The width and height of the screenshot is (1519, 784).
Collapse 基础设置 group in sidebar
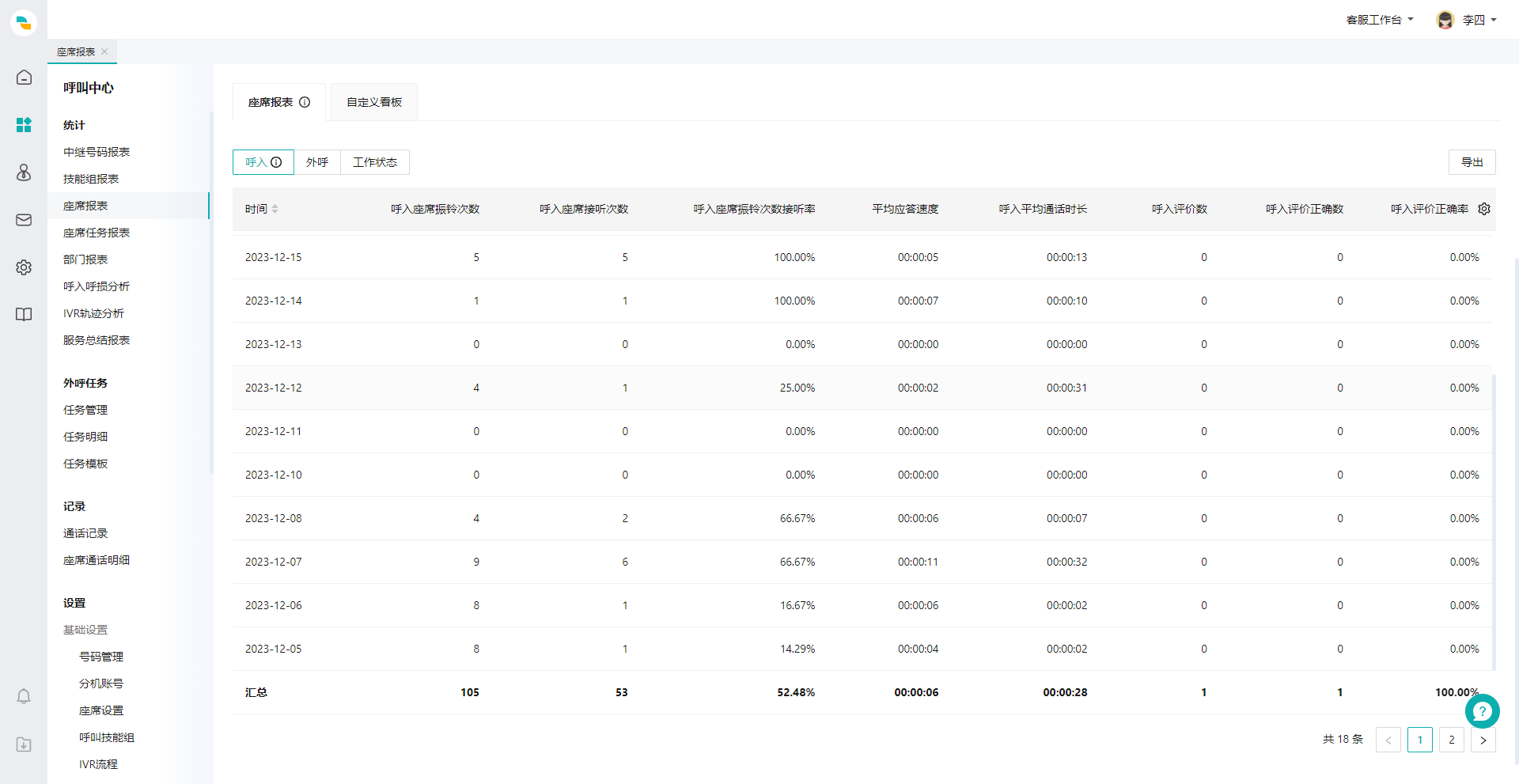(85, 630)
